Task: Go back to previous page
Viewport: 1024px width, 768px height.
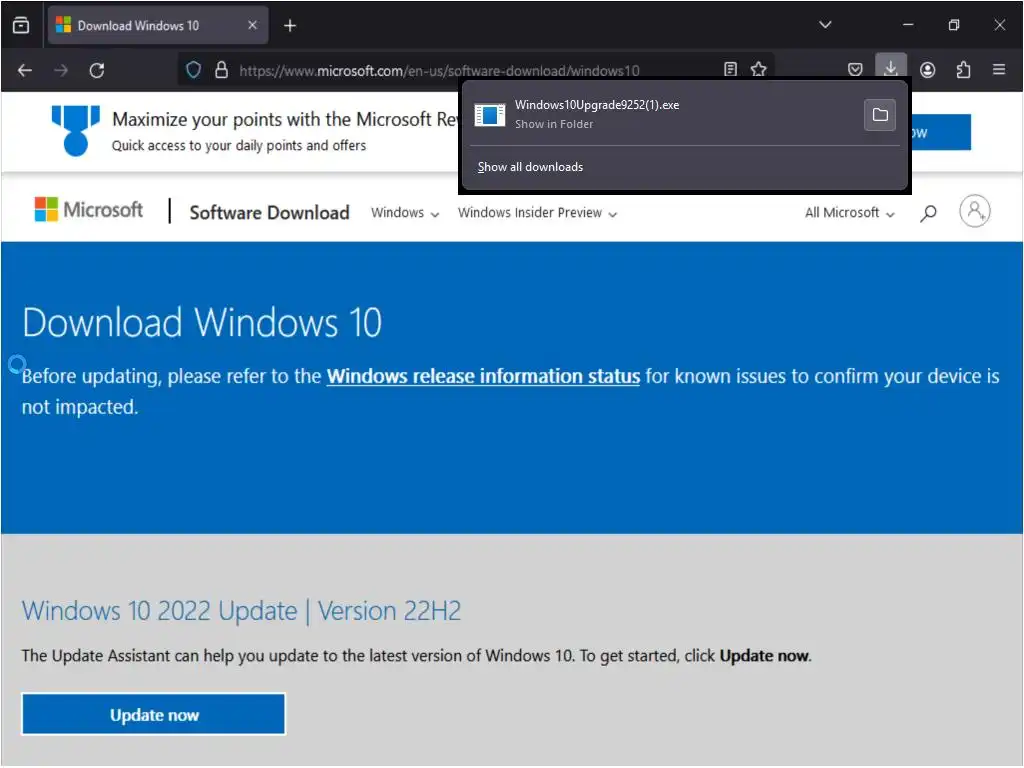Action: [x=25, y=70]
